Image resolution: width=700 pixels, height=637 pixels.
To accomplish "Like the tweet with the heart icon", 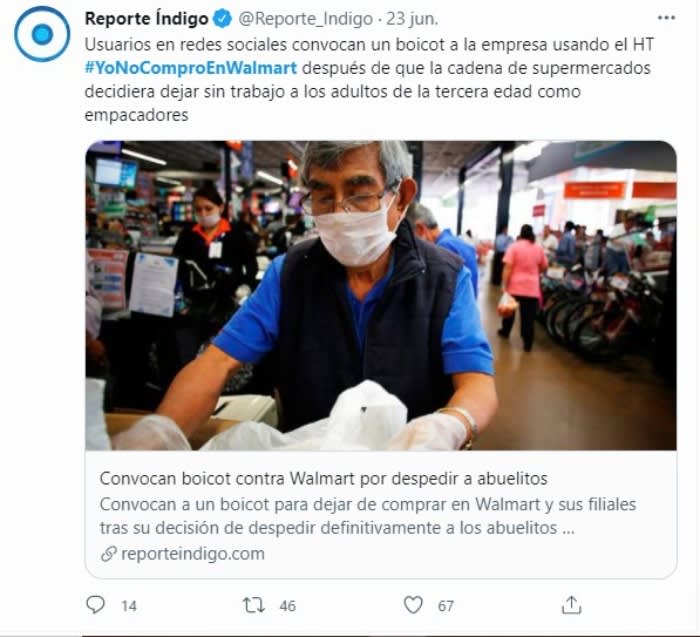I will (413, 605).
